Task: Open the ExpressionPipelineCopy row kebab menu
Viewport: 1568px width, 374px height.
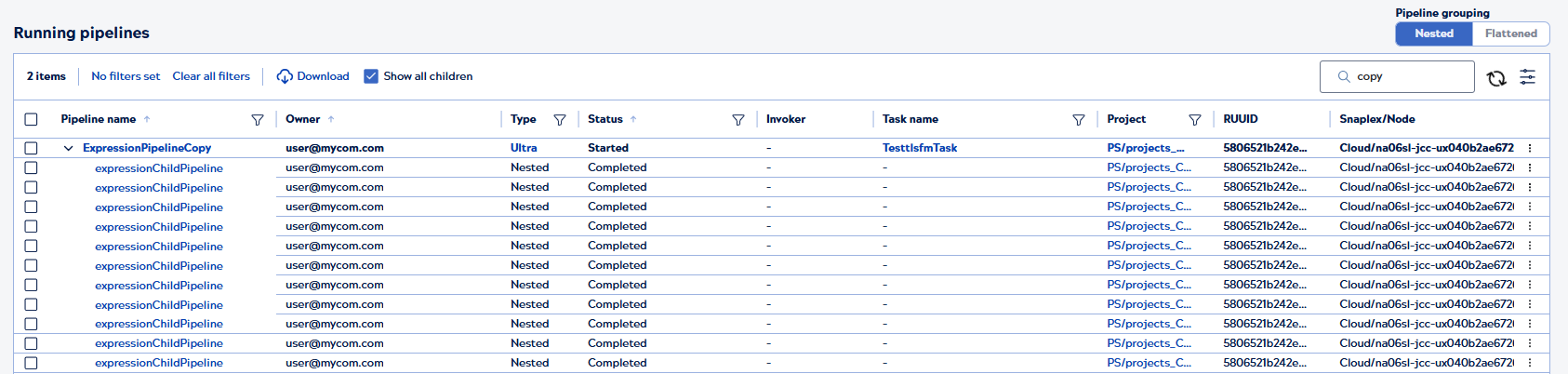Action: tap(1530, 148)
